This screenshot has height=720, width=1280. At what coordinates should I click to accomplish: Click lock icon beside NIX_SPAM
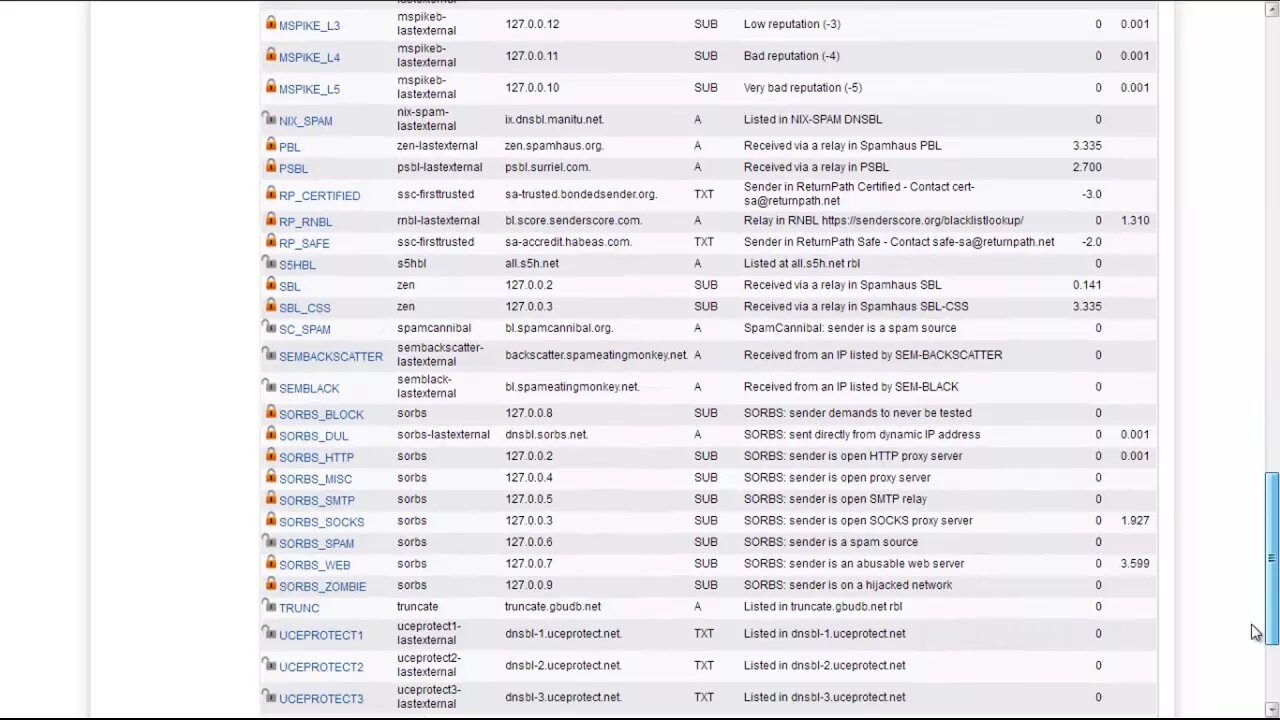270,119
